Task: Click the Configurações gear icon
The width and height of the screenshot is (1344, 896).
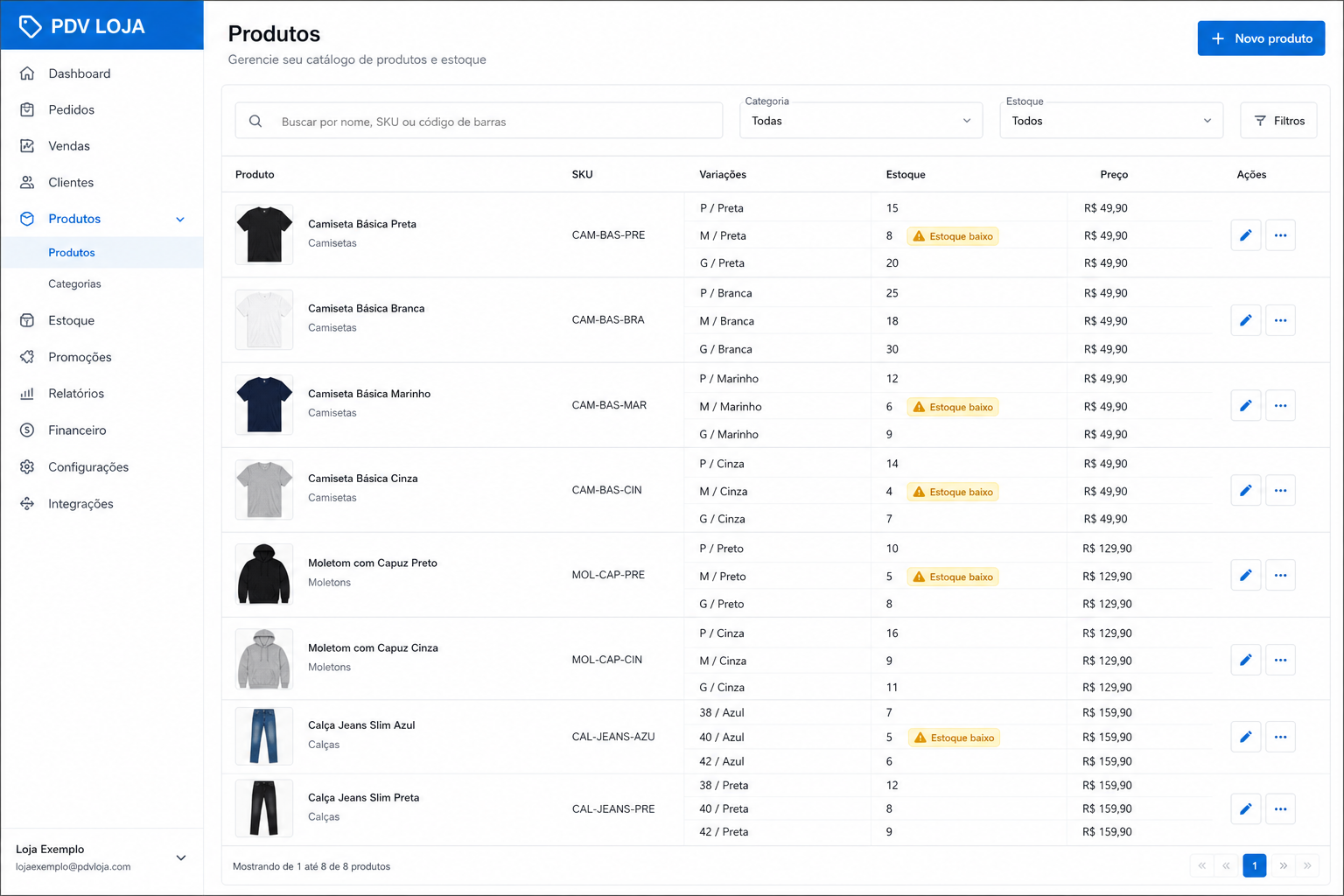Action: (27, 466)
